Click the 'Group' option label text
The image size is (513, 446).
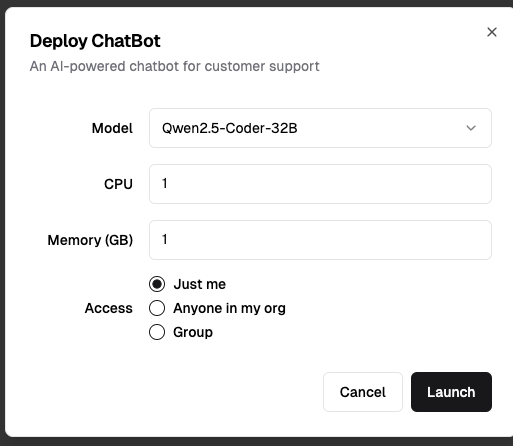coord(193,332)
